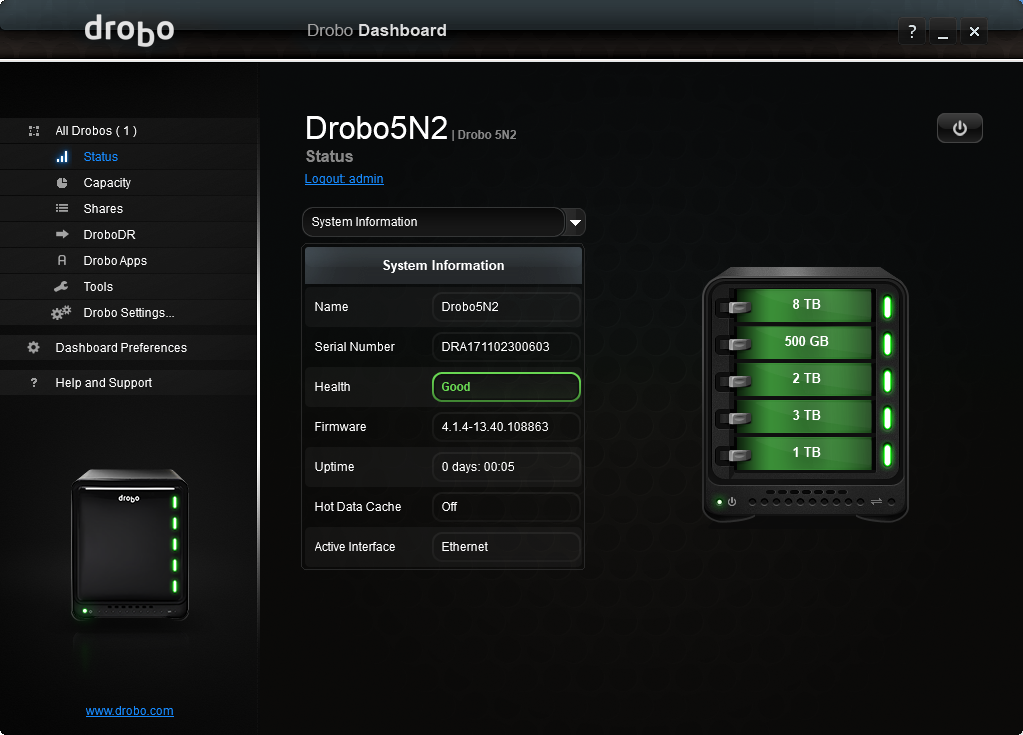Select All Drobos ( 1 ) entry

point(96,130)
